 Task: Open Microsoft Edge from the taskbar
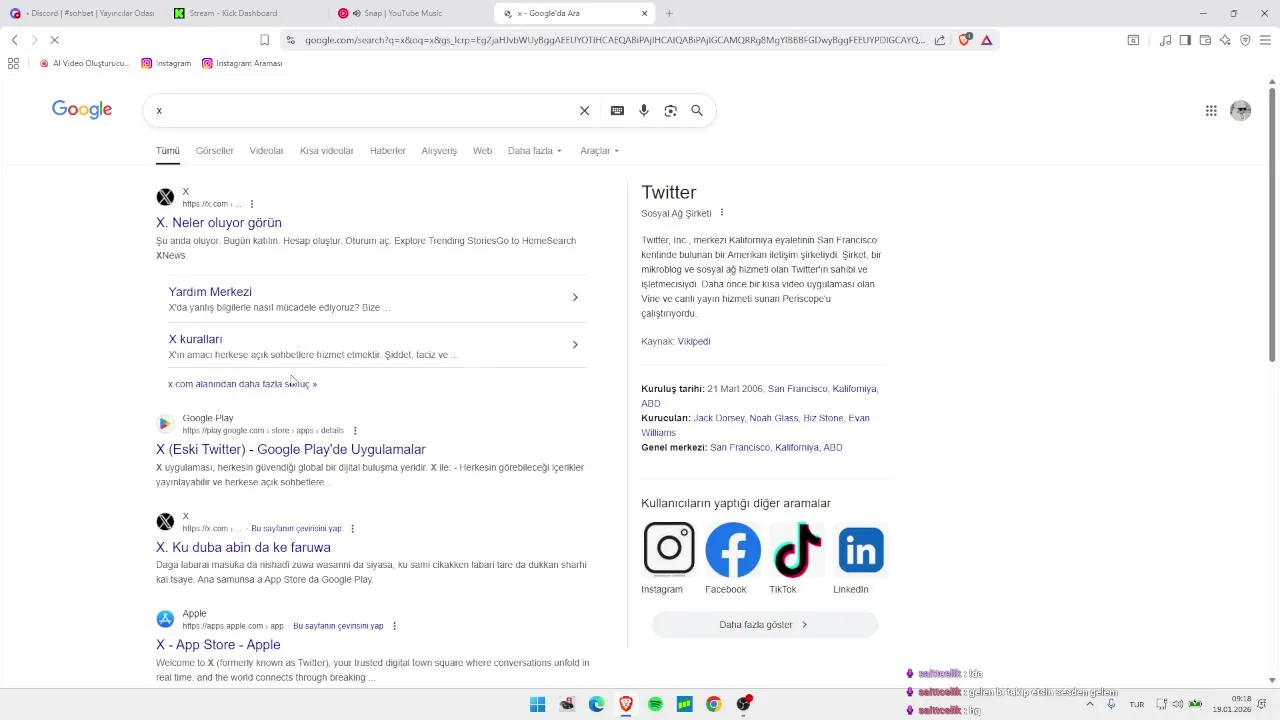pos(596,704)
